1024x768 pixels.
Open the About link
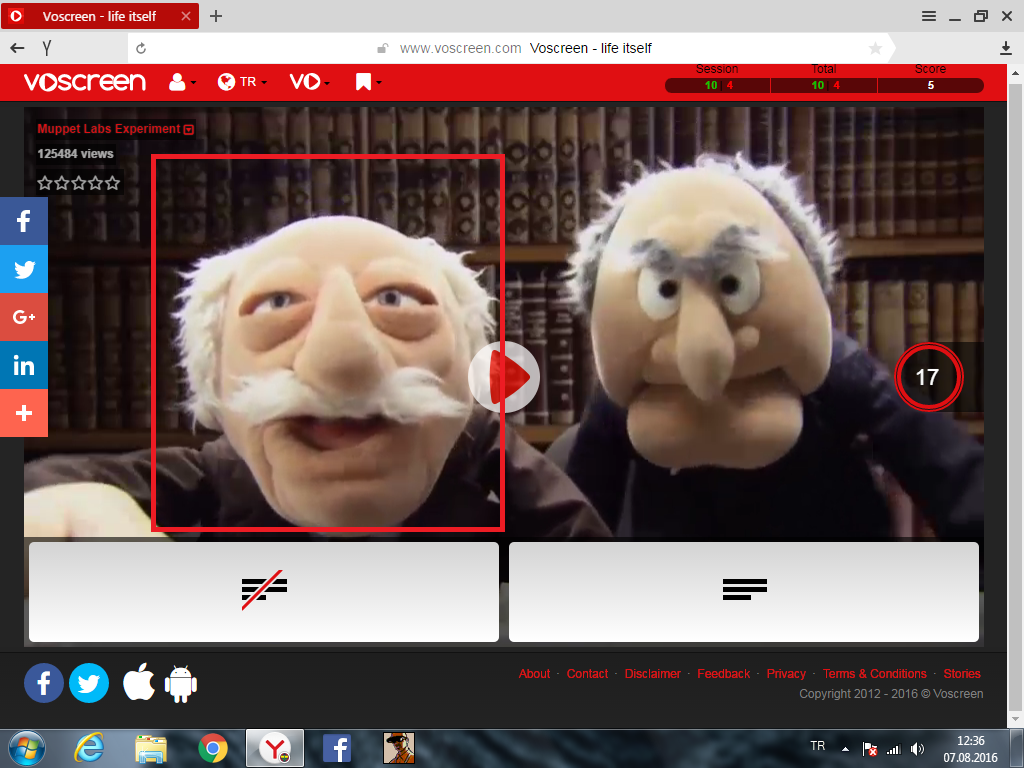tap(534, 673)
